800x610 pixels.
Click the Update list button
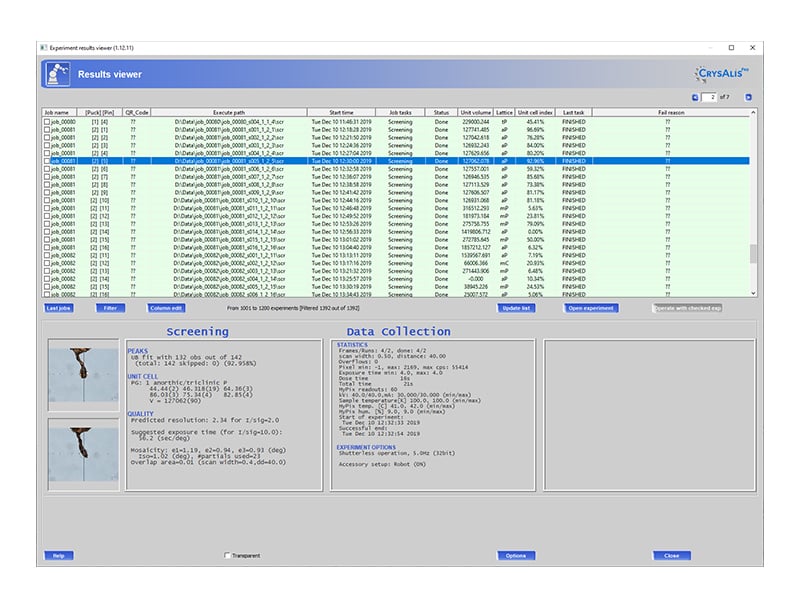tap(516, 308)
